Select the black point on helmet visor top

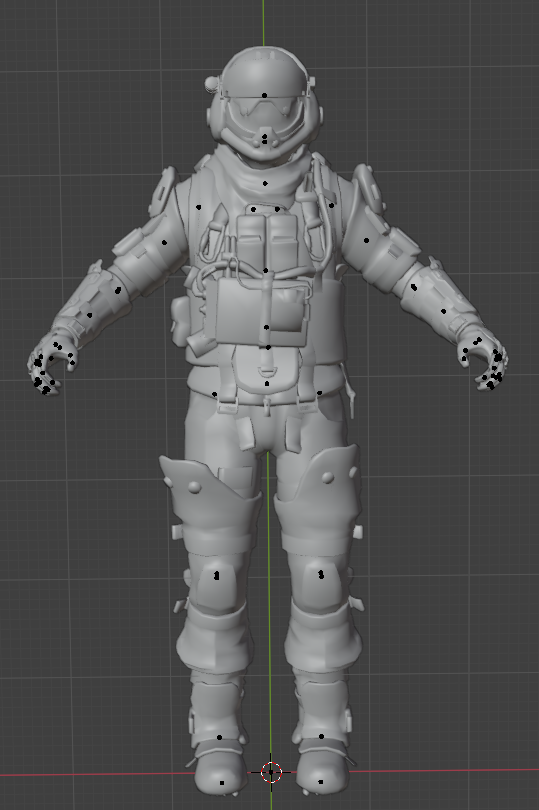[265, 96]
